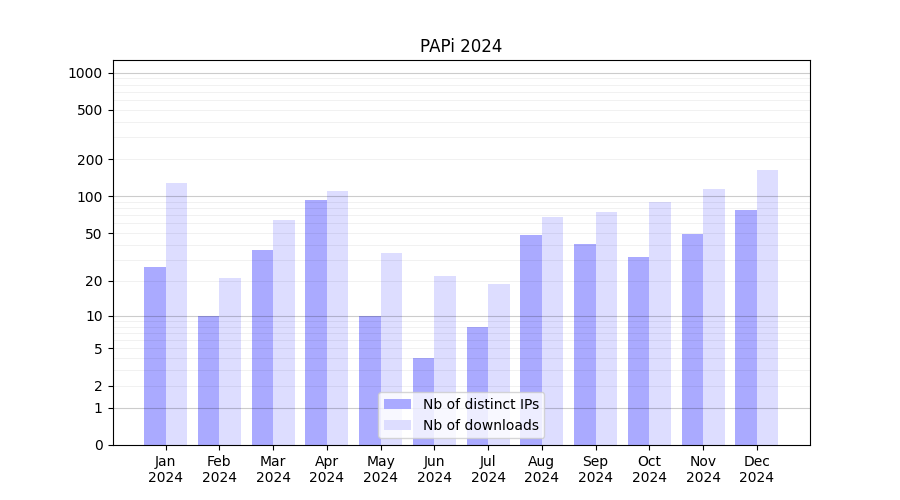Click the Sep 2024 distinct IPs bar
The image size is (900, 500).
(x=585, y=344)
